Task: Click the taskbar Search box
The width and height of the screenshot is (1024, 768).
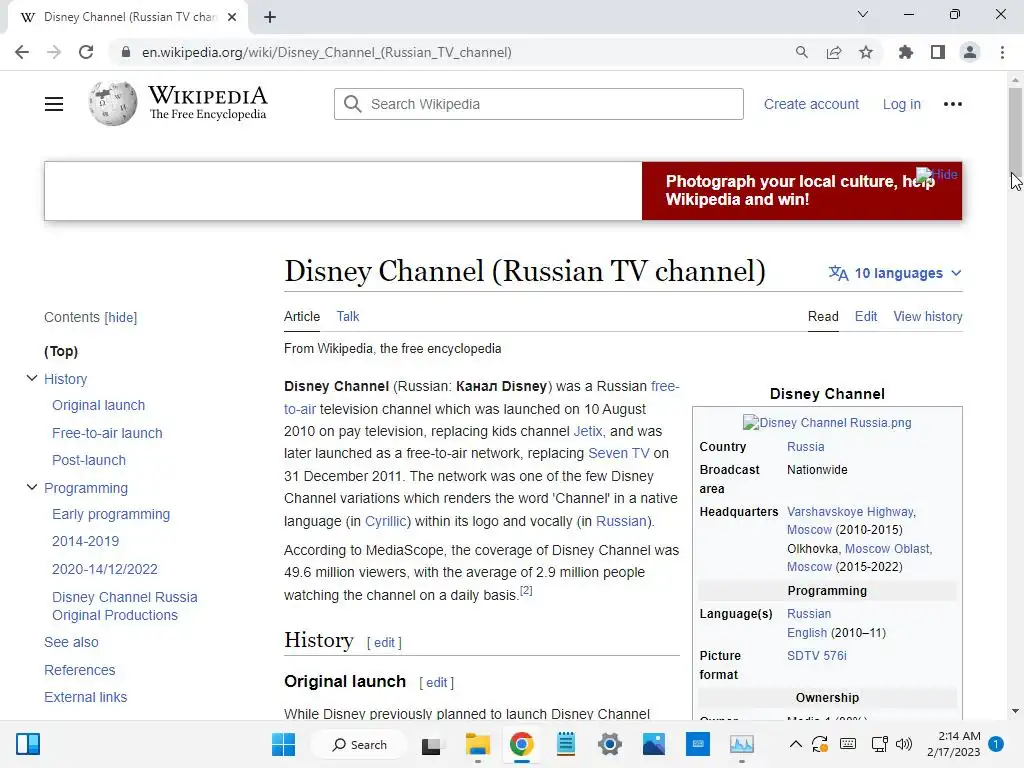Action: 359,744
